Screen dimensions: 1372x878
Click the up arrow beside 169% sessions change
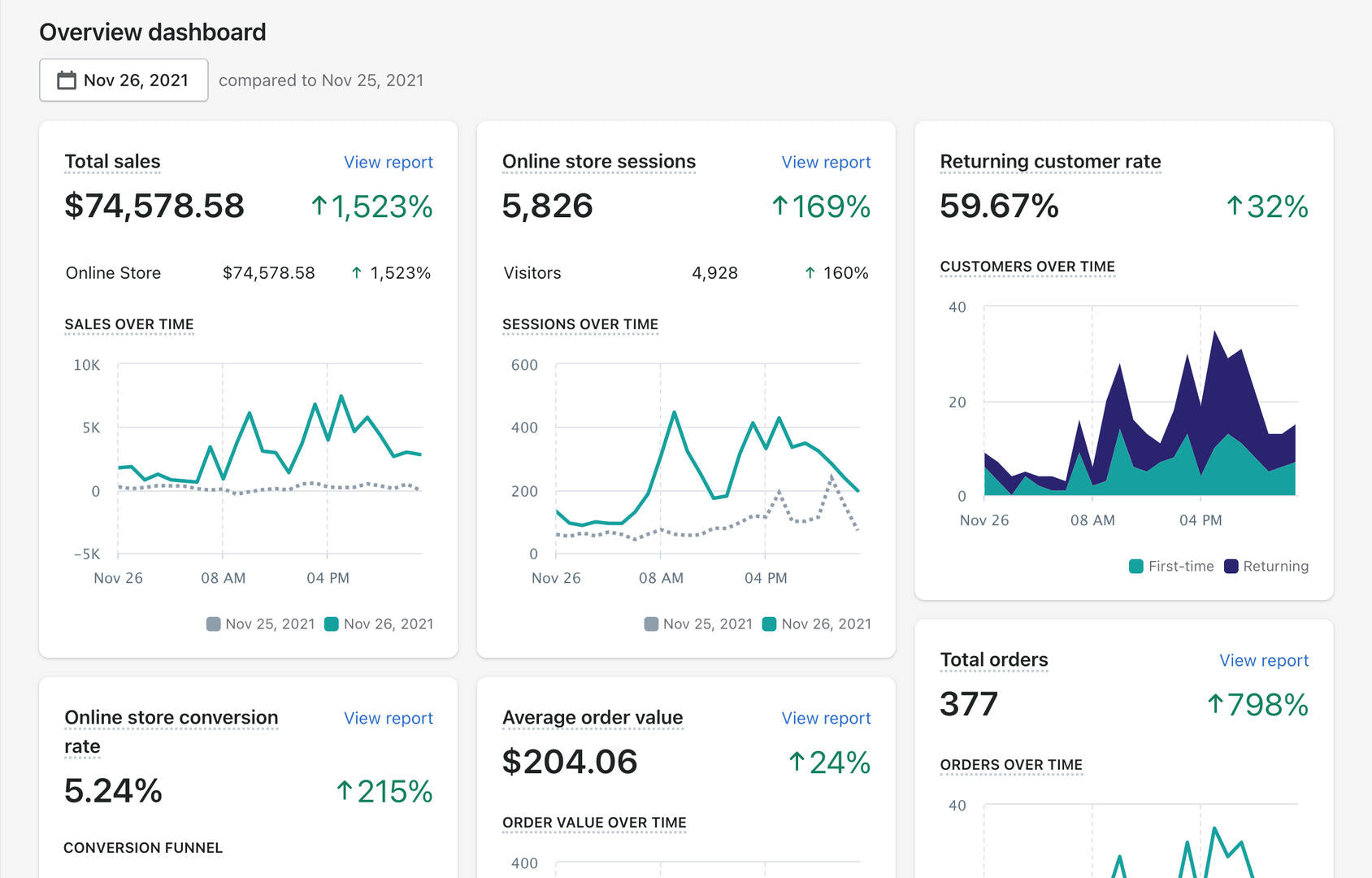click(x=779, y=206)
